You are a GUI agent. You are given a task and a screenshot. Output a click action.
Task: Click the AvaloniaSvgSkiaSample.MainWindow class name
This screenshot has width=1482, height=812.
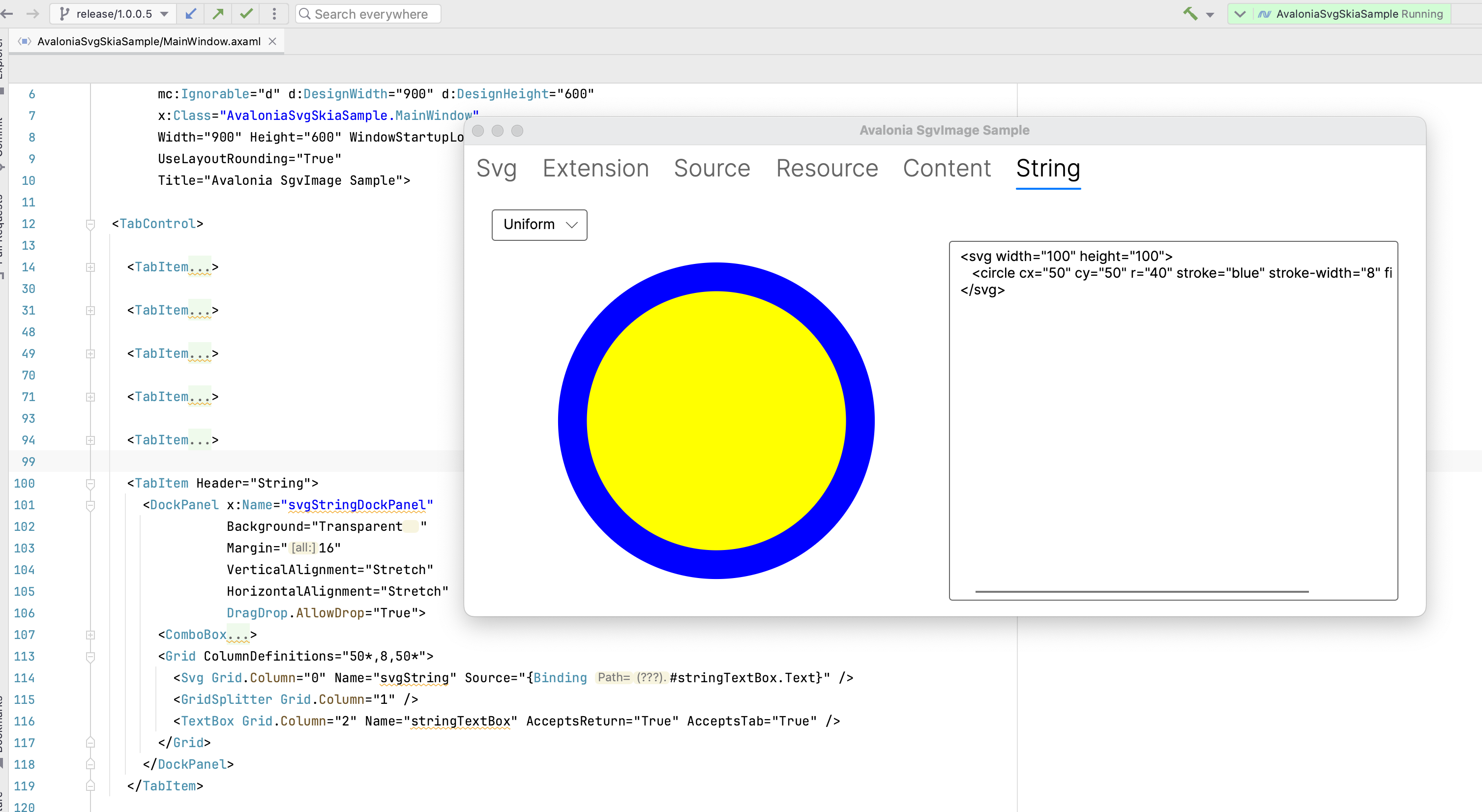coord(349,116)
